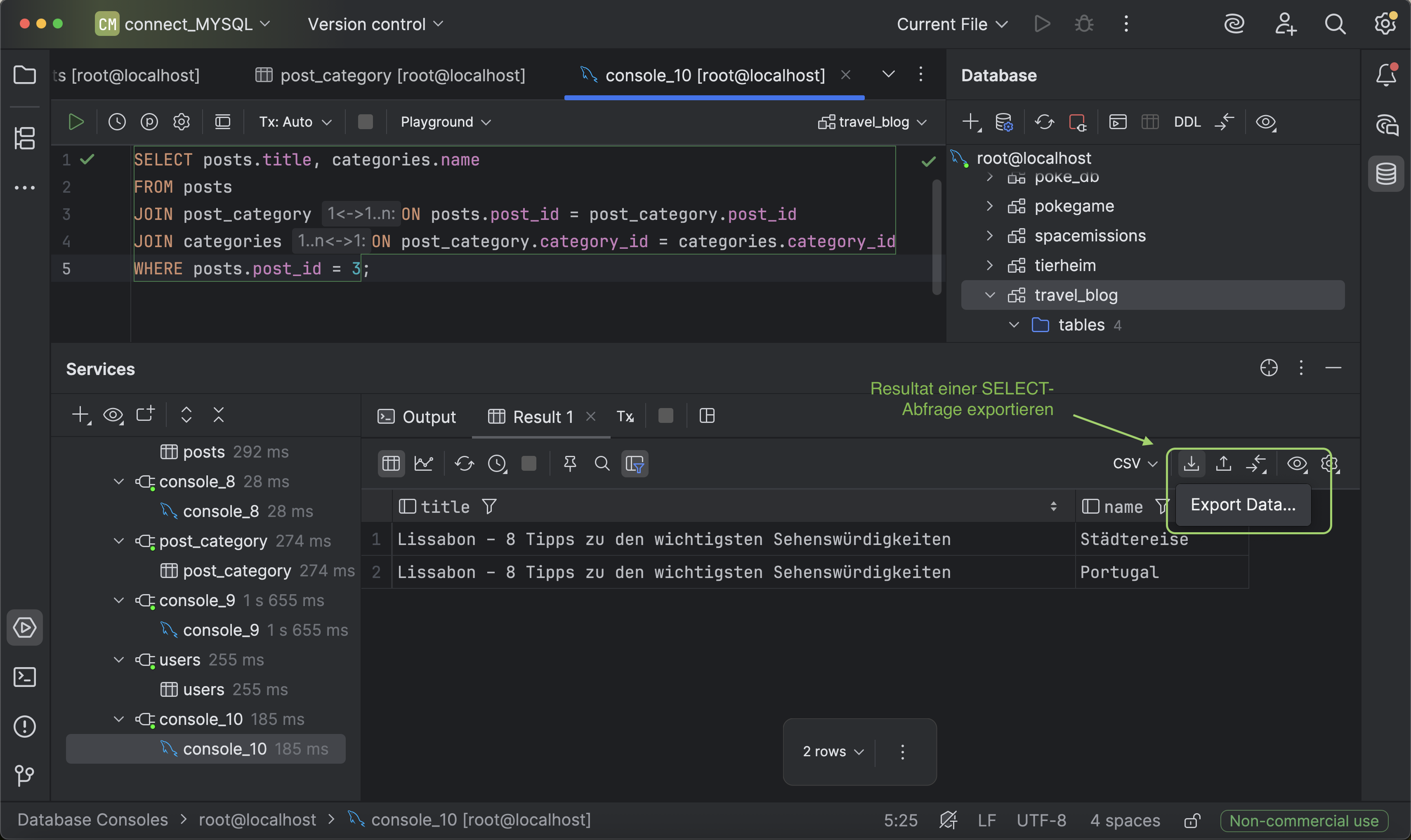Run the query with the green Execute icon
This screenshot has width=1411, height=840.
point(76,122)
